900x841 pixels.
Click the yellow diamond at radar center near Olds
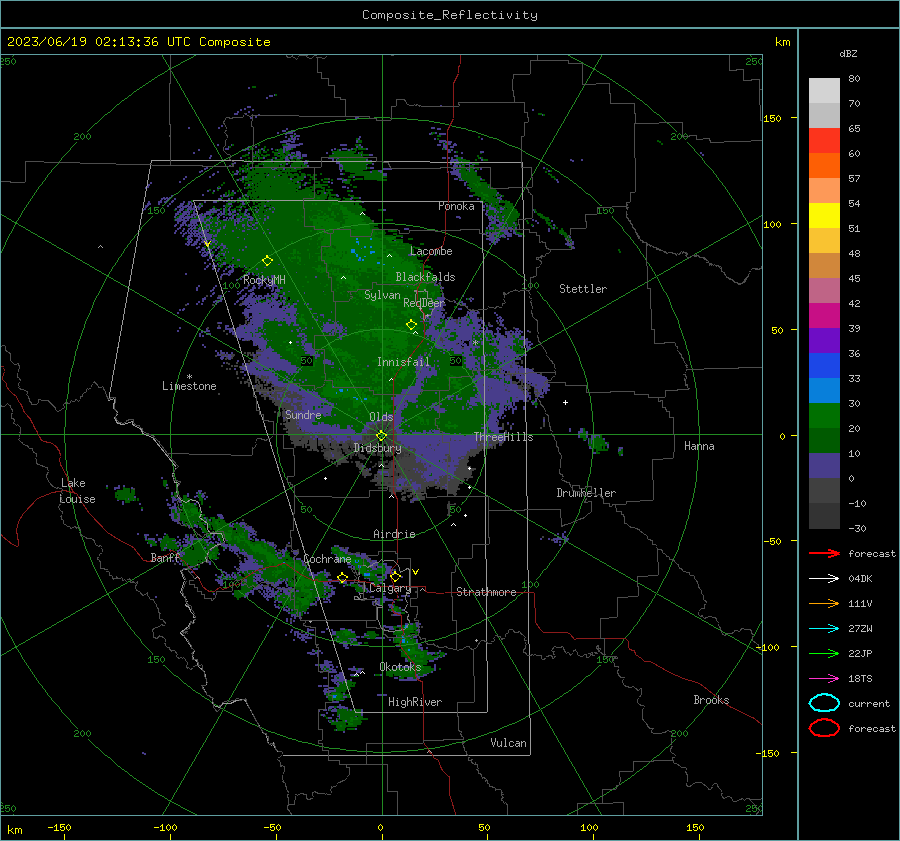[381, 436]
